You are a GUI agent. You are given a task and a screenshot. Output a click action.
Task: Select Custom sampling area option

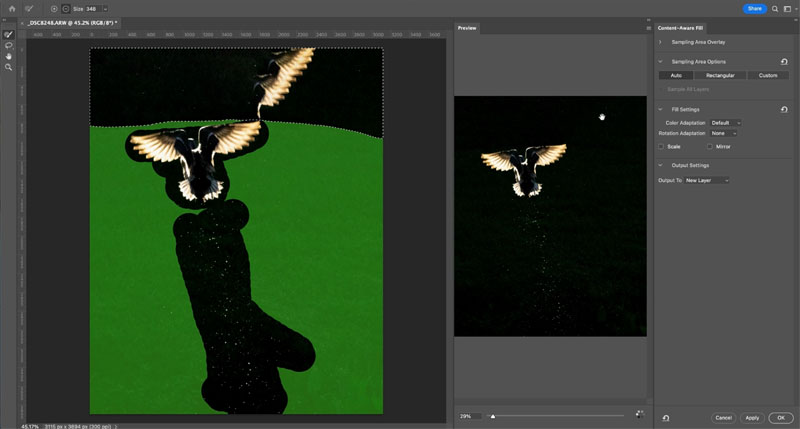(x=767, y=75)
